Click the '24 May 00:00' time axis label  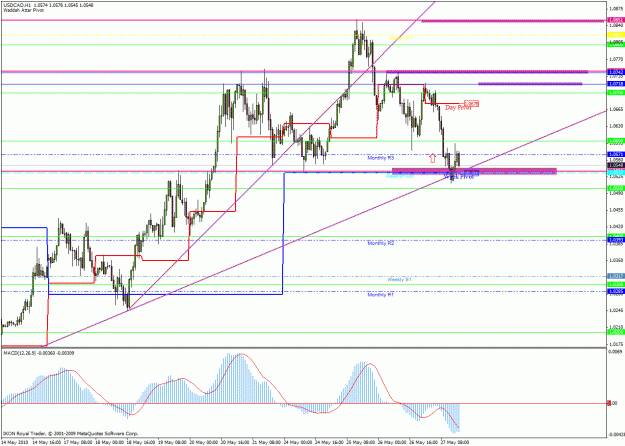[298, 442]
